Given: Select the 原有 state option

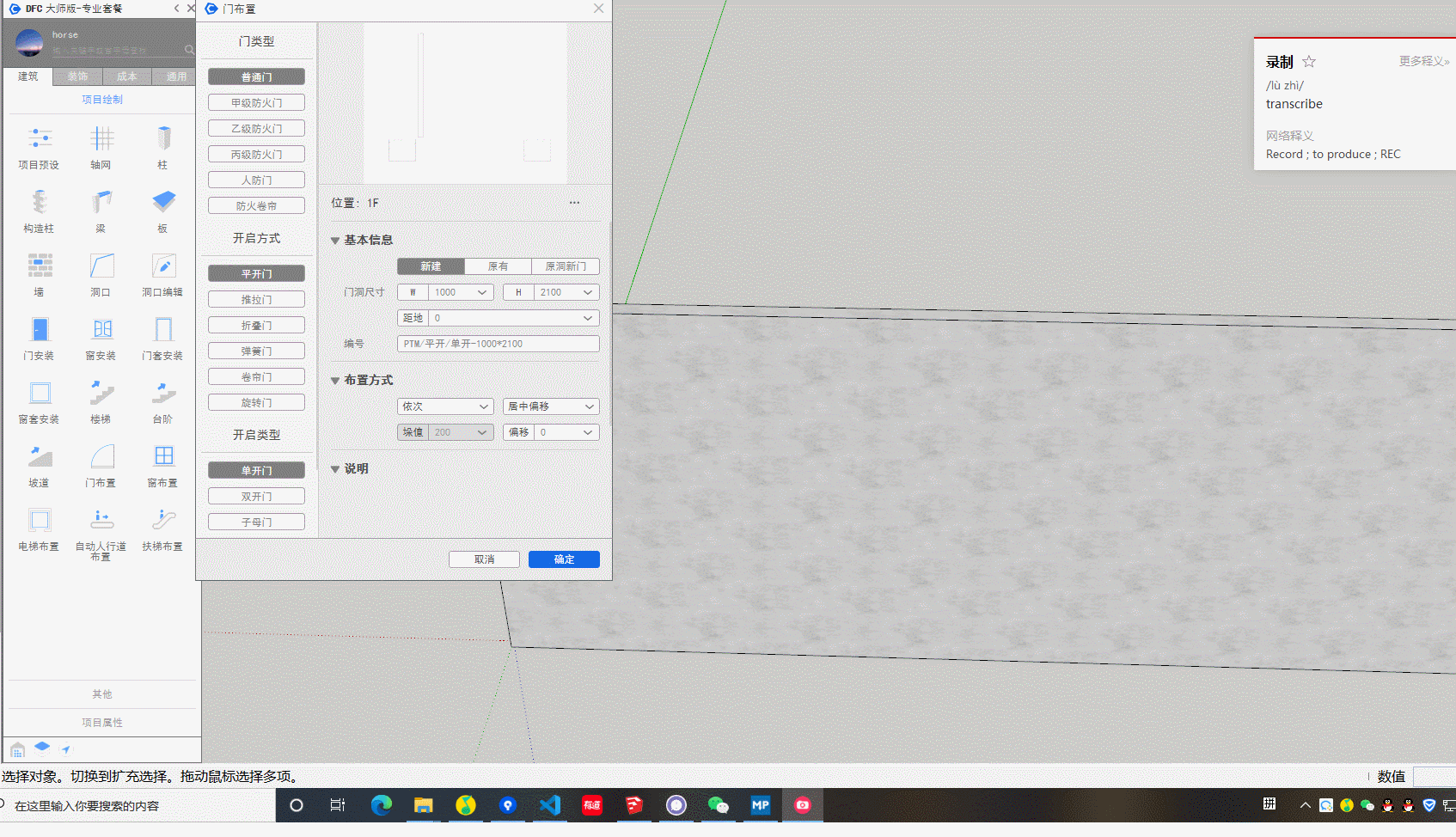Looking at the screenshot, I should (498, 266).
